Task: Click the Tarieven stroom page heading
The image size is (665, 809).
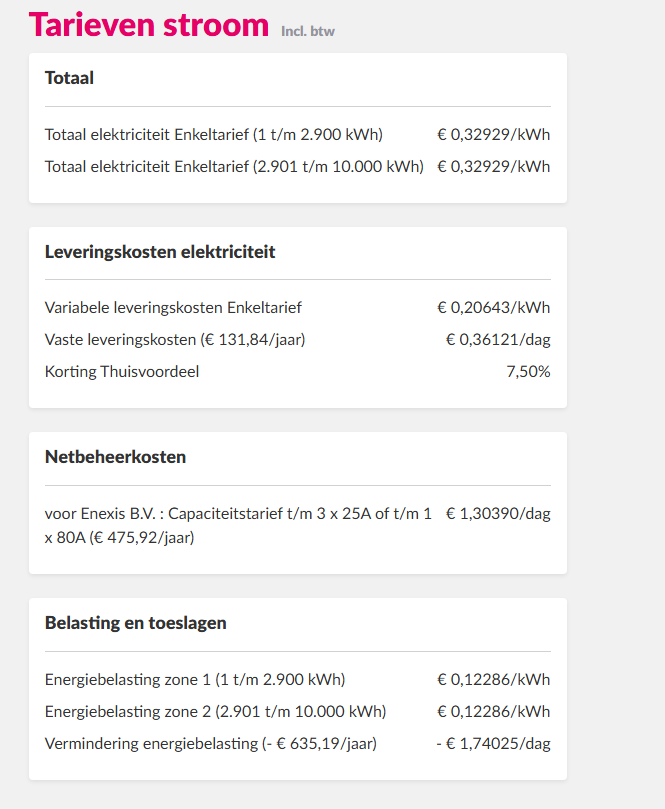Action: click(x=149, y=25)
